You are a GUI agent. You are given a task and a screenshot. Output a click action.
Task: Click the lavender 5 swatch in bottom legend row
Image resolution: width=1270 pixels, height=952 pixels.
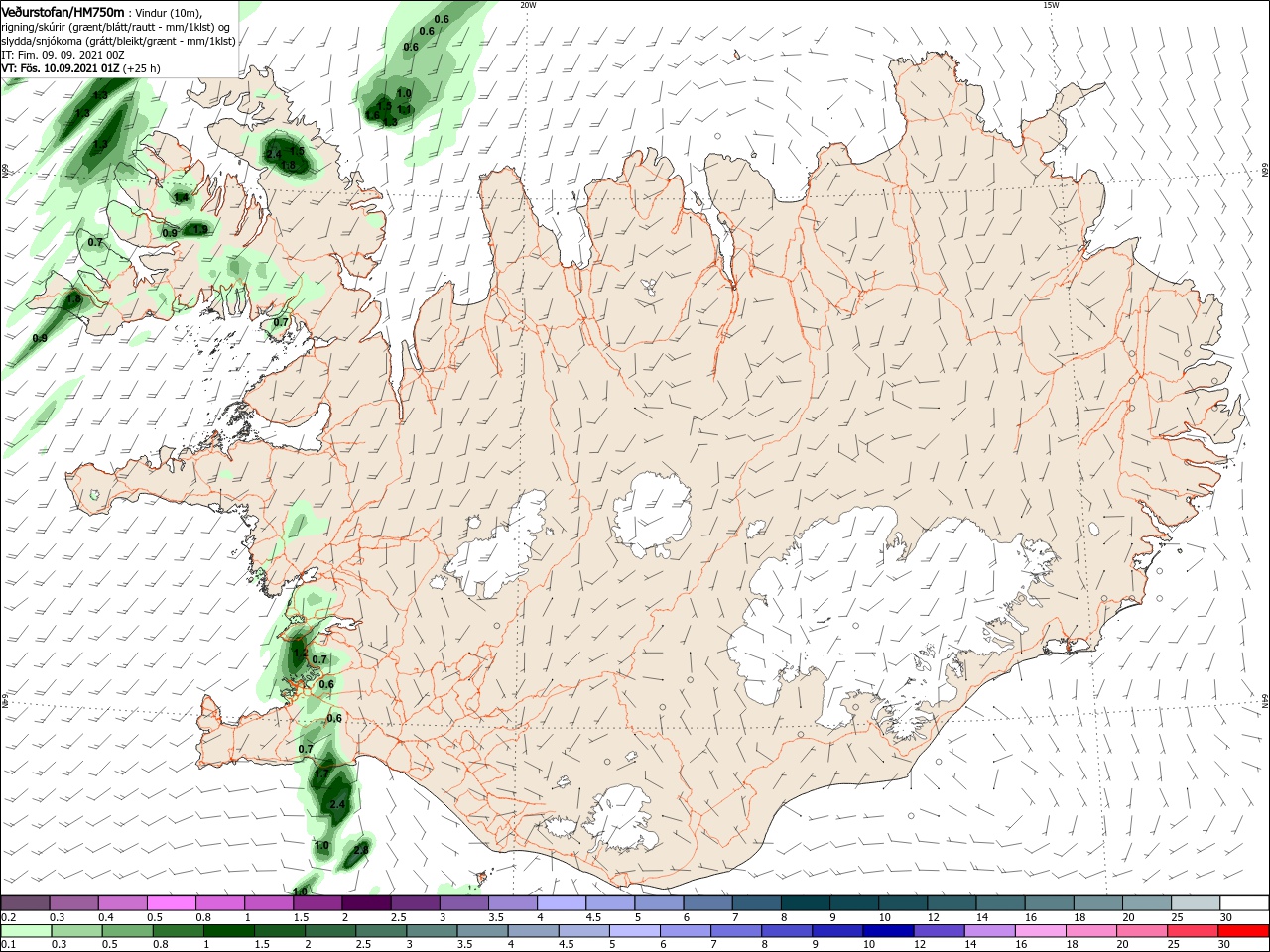point(634,931)
